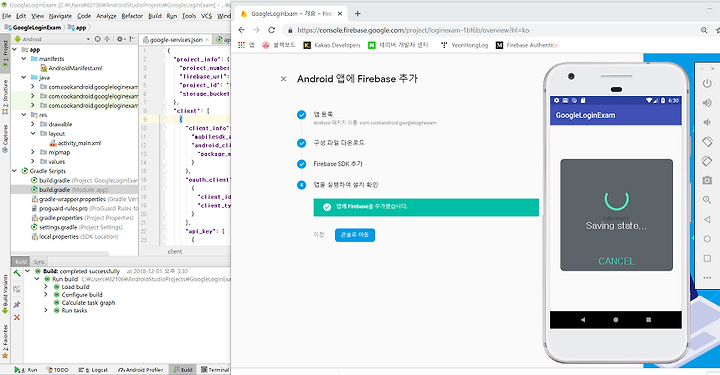Collapse the layout folder
The height and width of the screenshot is (375, 720).
[33, 134]
